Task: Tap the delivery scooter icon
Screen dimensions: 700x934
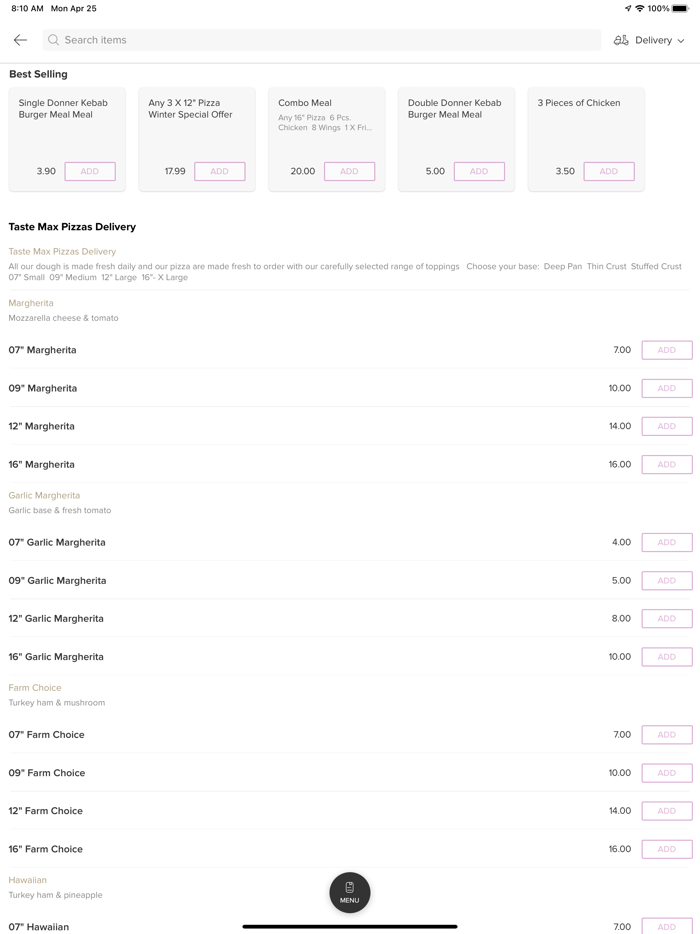Action: [x=621, y=40]
